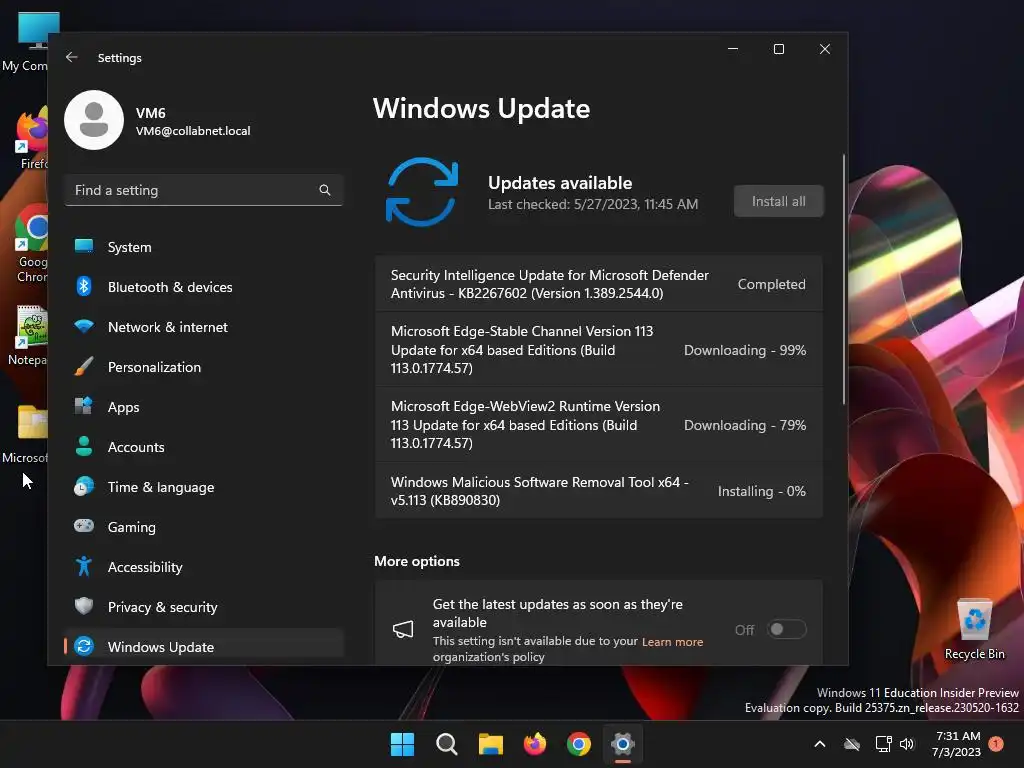Launch Firefox from the taskbar
This screenshot has width=1024, height=768.
[x=535, y=744]
